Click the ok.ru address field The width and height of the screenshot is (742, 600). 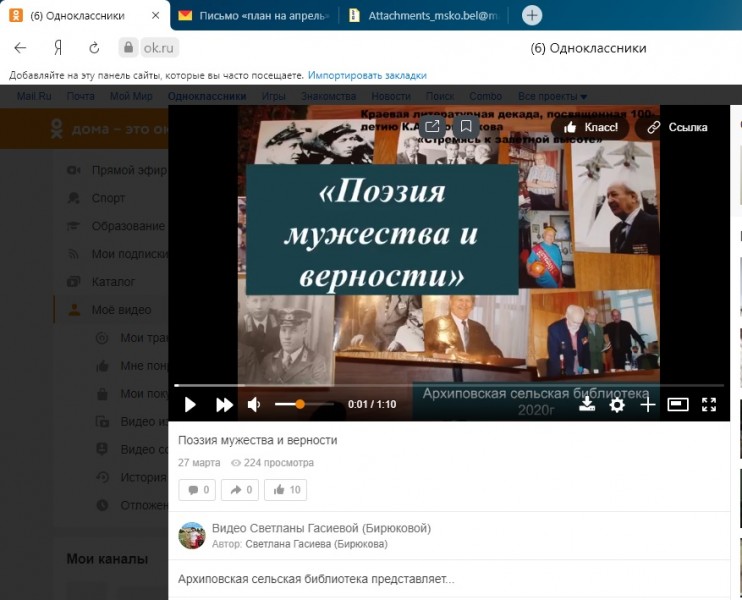[159, 48]
